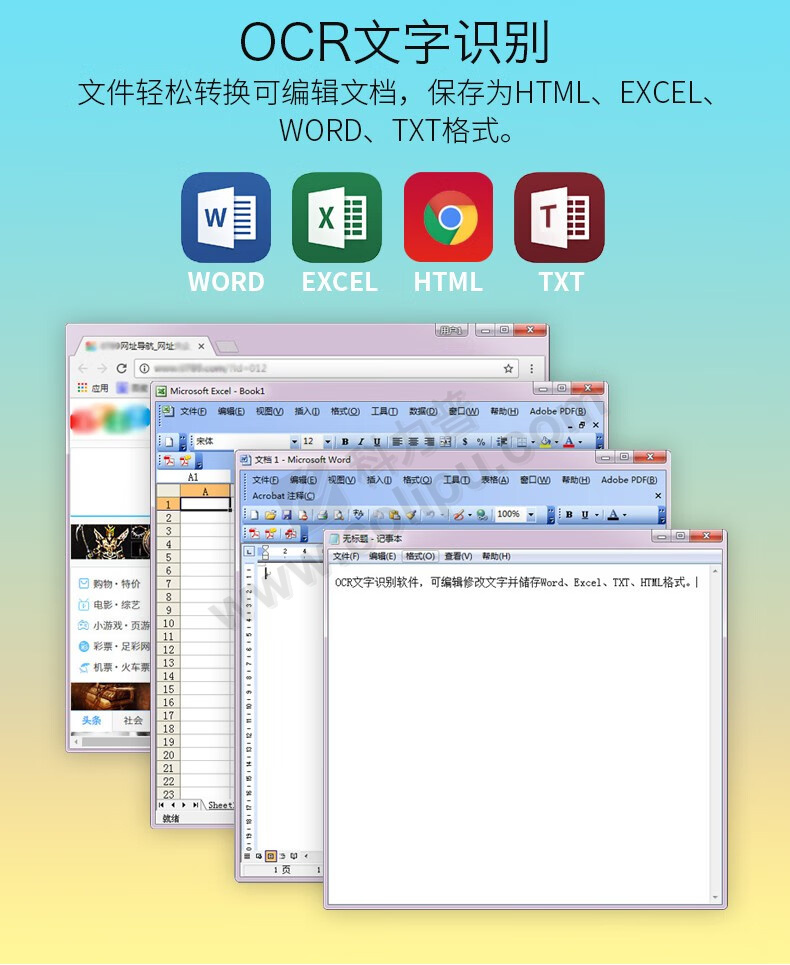Image resolution: width=790 pixels, height=965 pixels.
Task: Select cell A1 in the Excel sheet
Action: point(206,504)
